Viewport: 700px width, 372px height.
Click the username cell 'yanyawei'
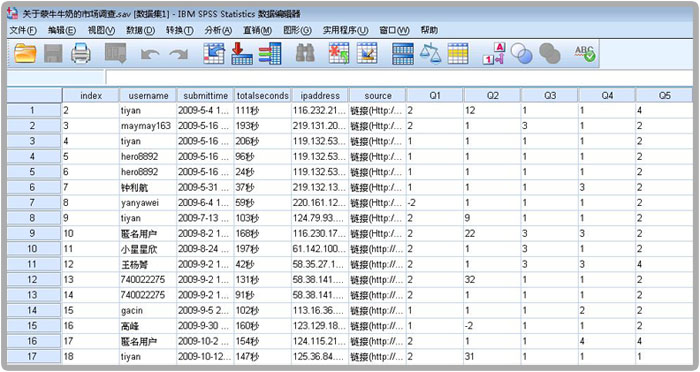(x=148, y=203)
